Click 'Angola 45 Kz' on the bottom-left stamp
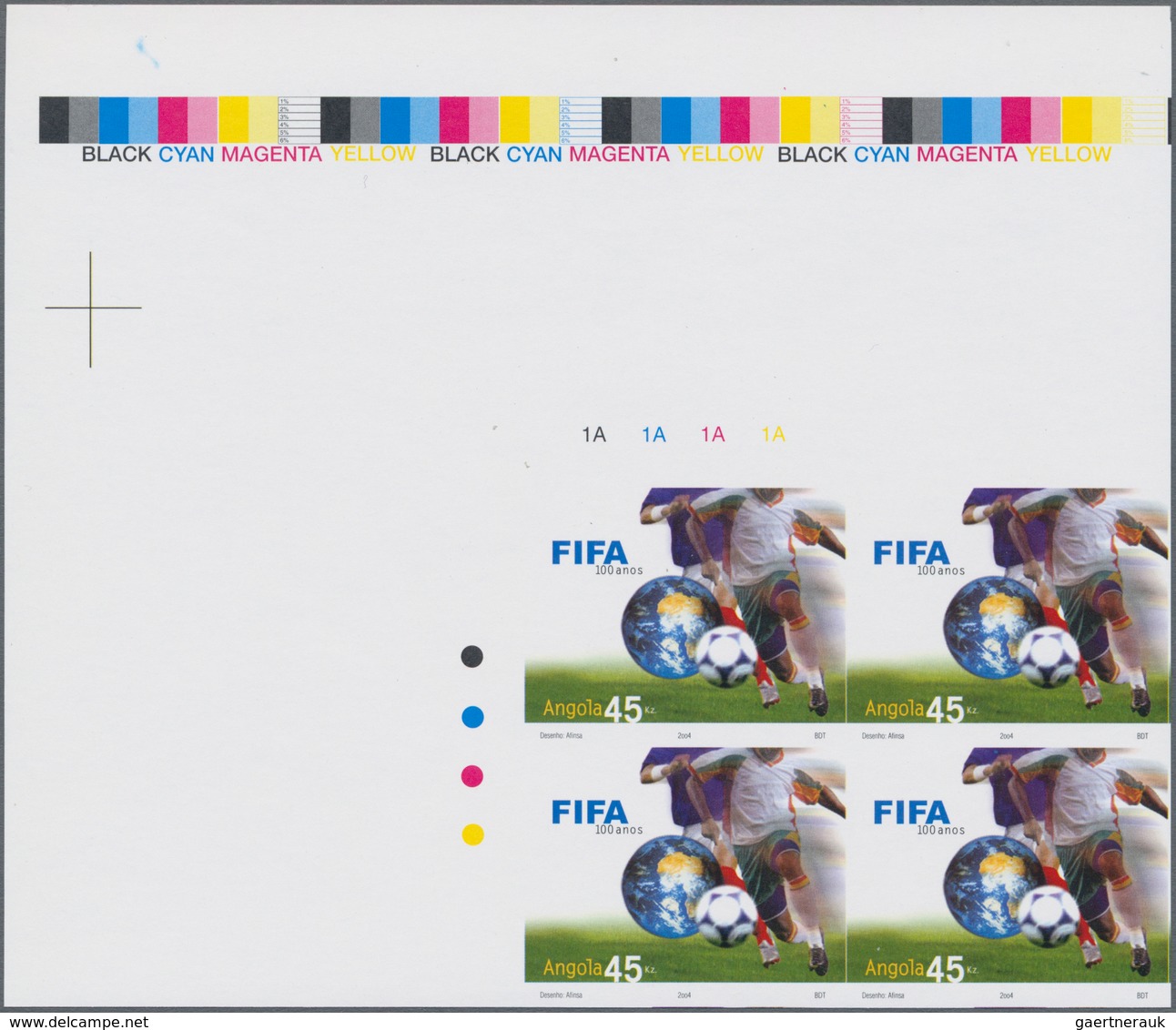The height and width of the screenshot is (1030, 1176). pos(600,968)
